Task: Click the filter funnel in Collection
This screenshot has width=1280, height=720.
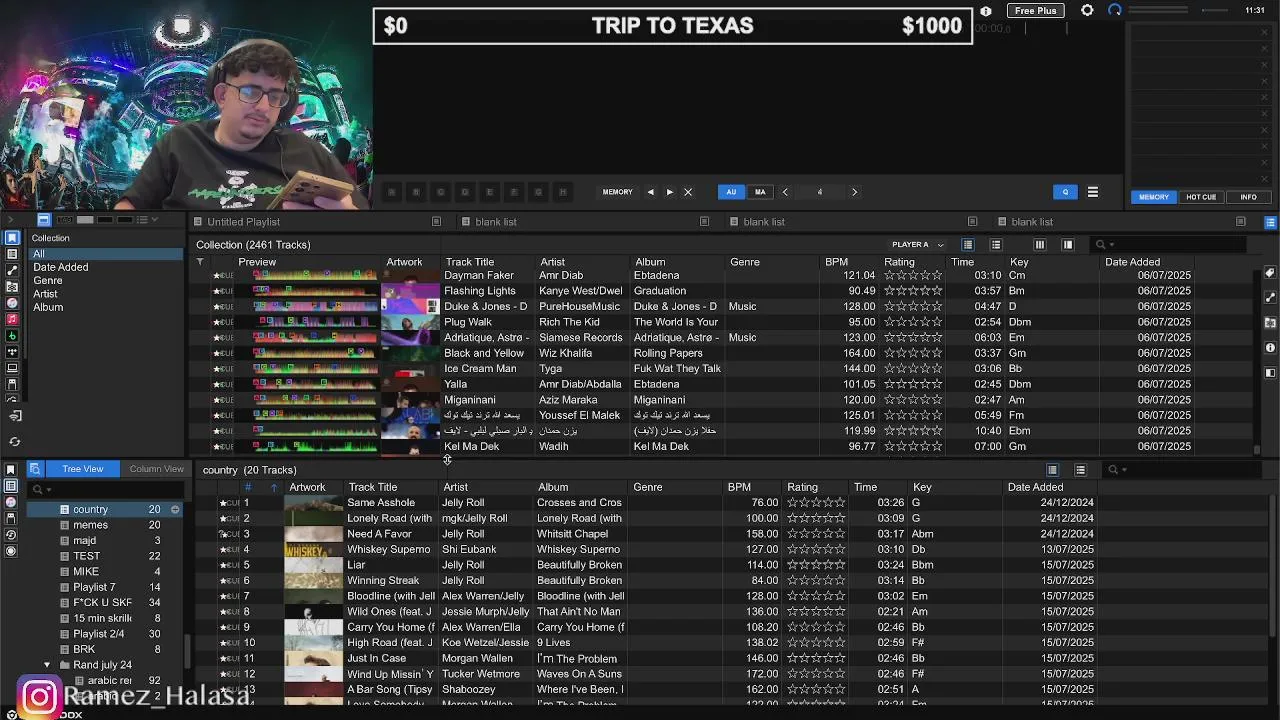Action: click(199, 262)
